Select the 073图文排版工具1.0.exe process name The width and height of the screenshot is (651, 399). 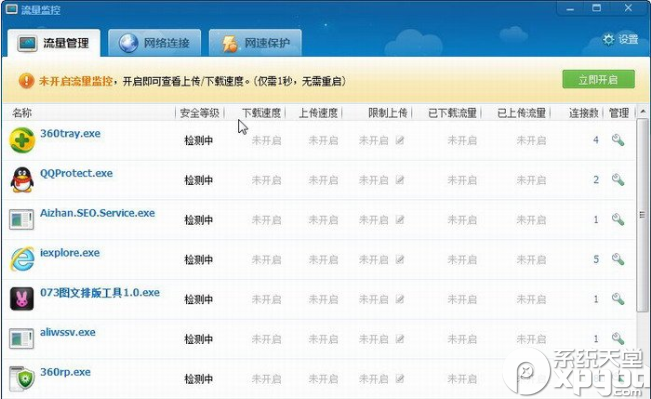[x=100, y=292]
